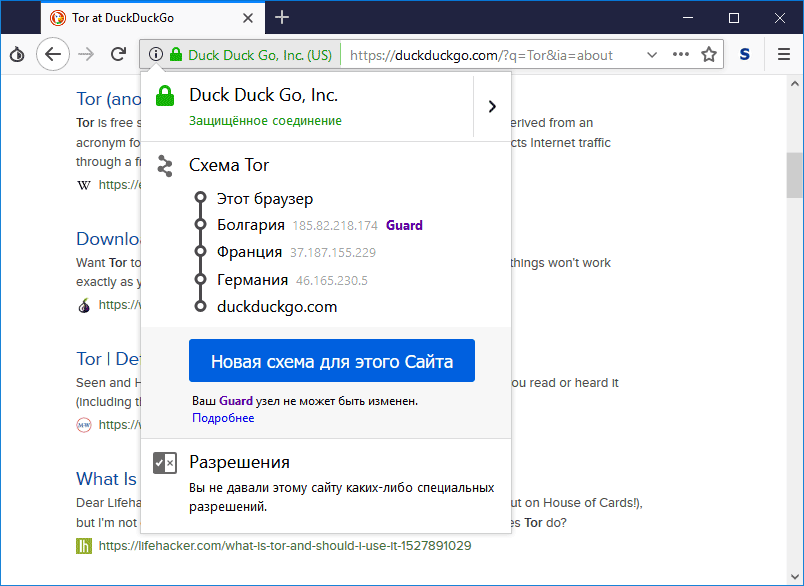This screenshot has height=586, width=804.
Task: Click the Tor circuit icon beside Схема Tor
Action: point(165,166)
